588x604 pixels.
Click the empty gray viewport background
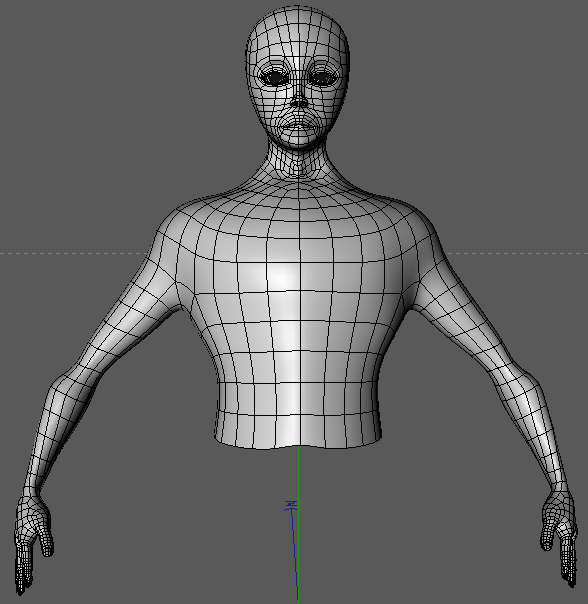tap(96, 96)
